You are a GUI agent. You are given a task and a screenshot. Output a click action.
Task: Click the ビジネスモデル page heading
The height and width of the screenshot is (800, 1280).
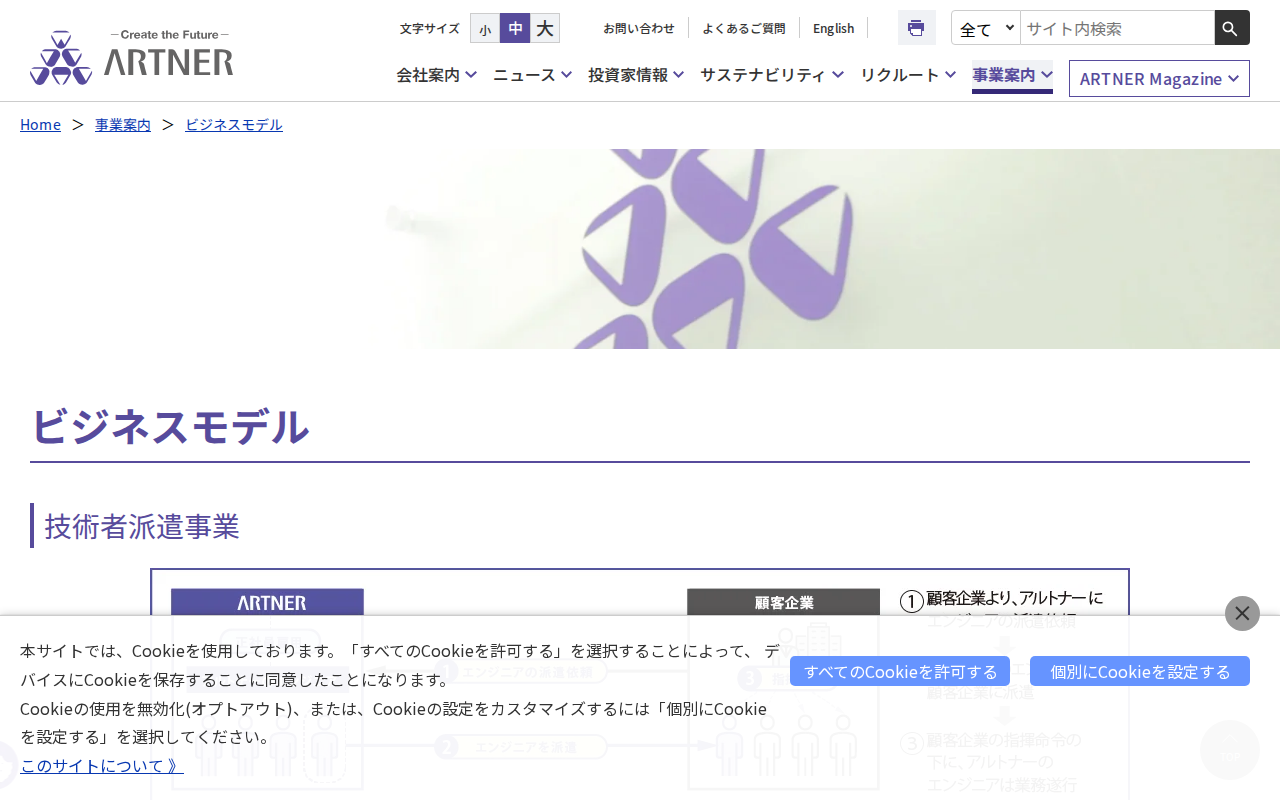click(x=170, y=426)
